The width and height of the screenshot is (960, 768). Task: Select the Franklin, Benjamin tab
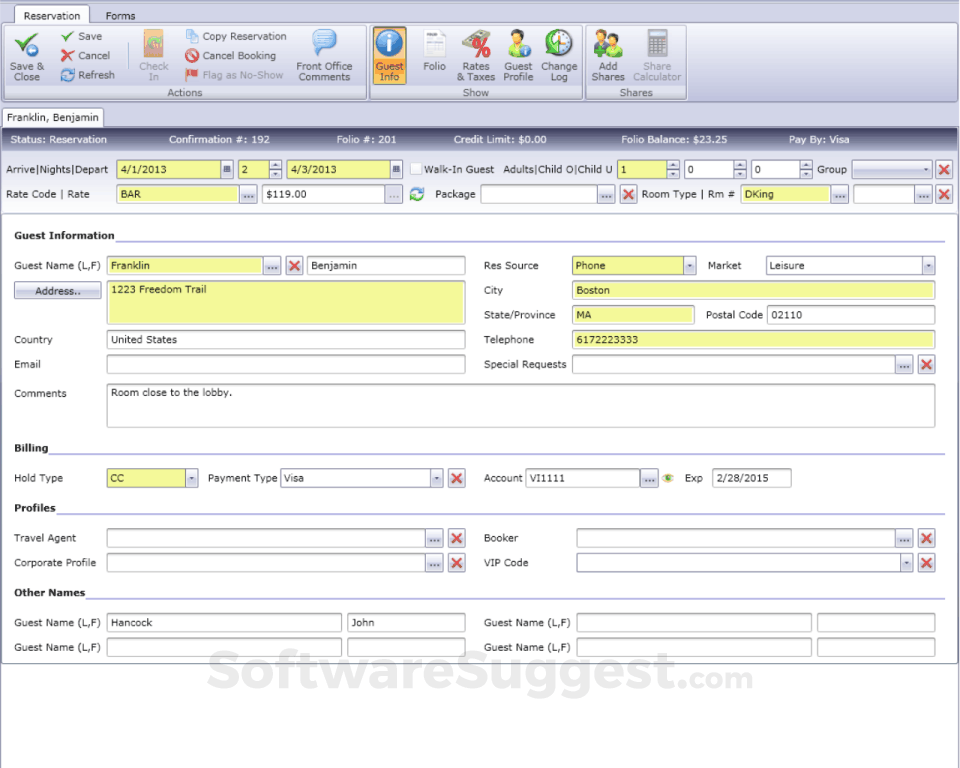click(53, 117)
